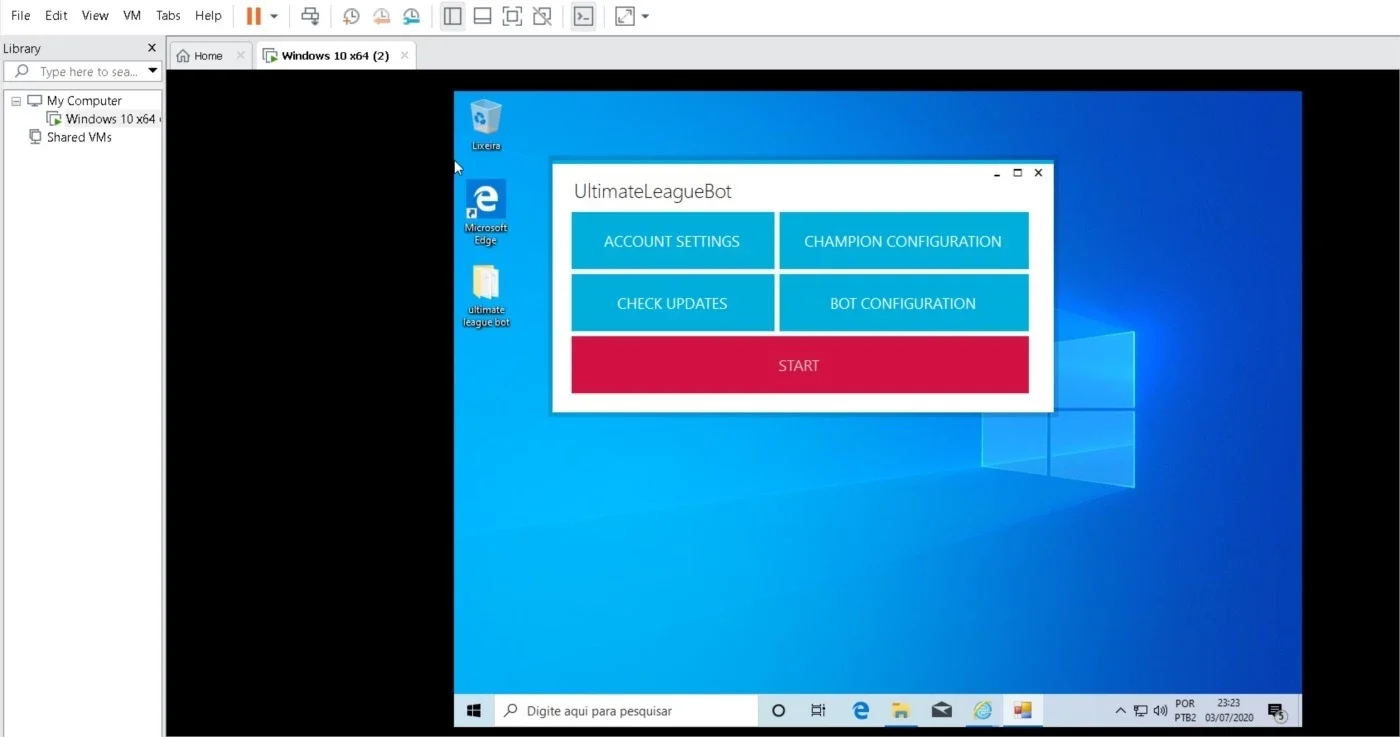This screenshot has width=1400, height=737.
Task: Toggle the thumbnail bar view icon
Action: pyautogui.click(x=482, y=16)
